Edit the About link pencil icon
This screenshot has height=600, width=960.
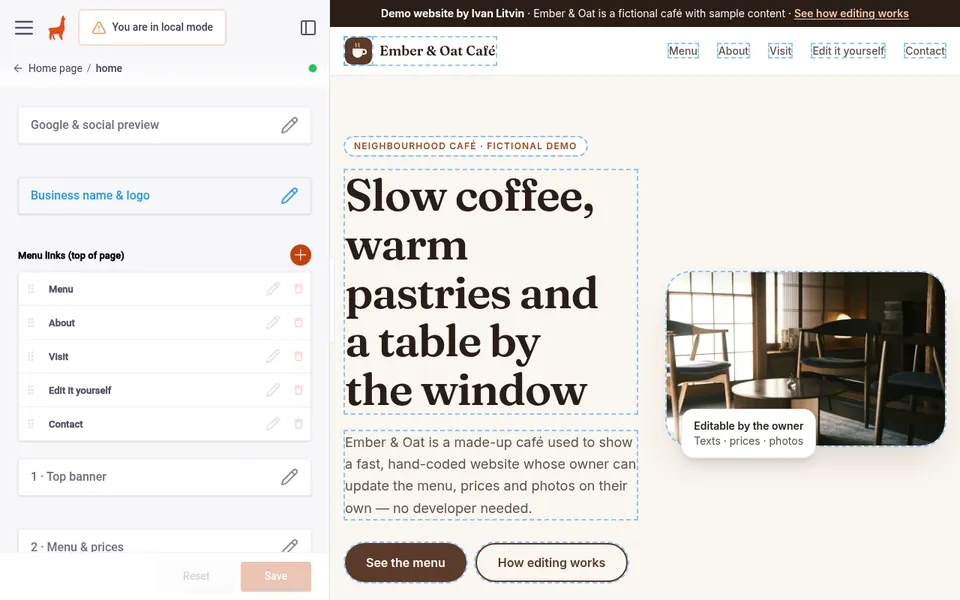pyautogui.click(x=273, y=323)
